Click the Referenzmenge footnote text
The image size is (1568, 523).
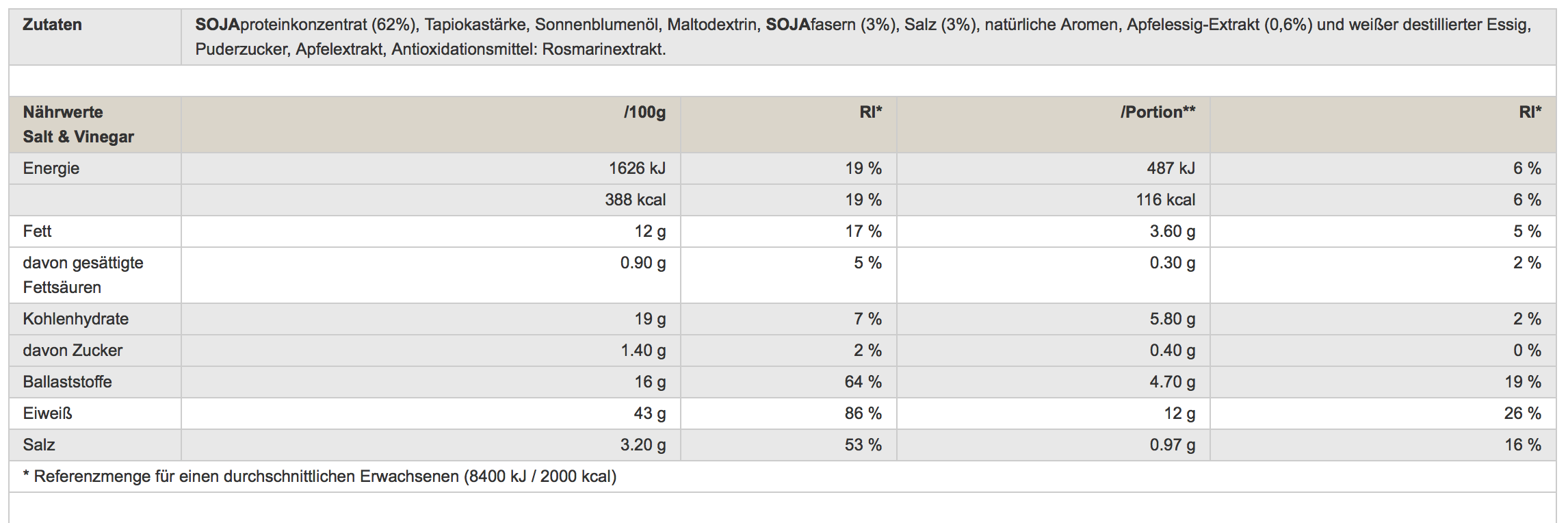(319, 476)
